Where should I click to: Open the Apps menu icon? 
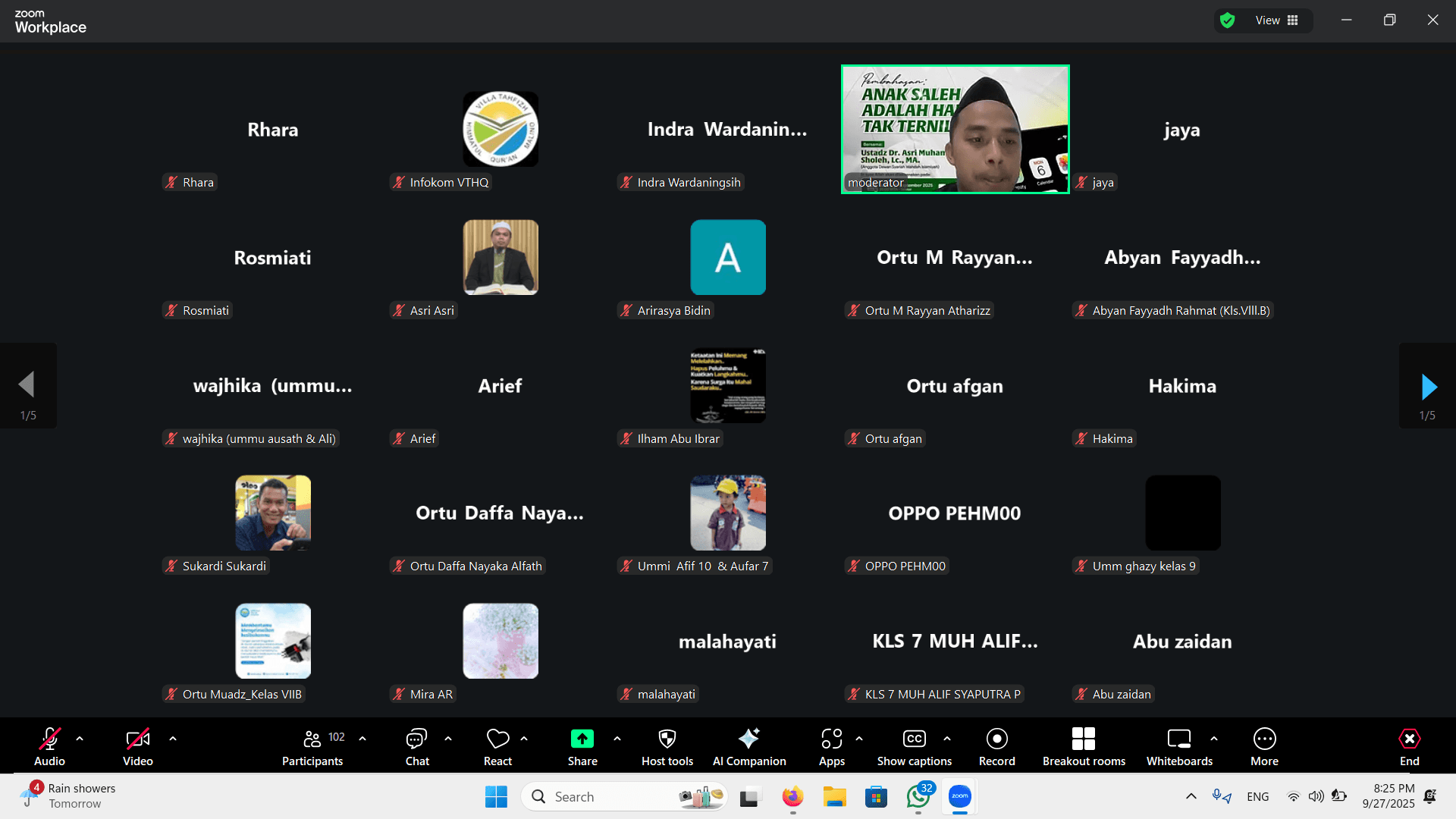pyautogui.click(x=831, y=739)
